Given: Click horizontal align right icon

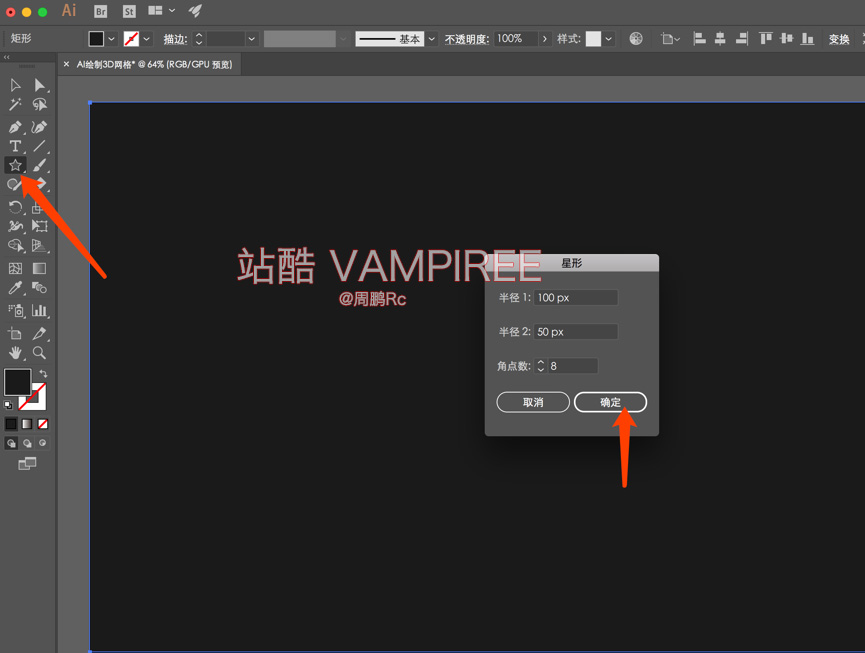Looking at the screenshot, I should pyautogui.click(x=742, y=39).
